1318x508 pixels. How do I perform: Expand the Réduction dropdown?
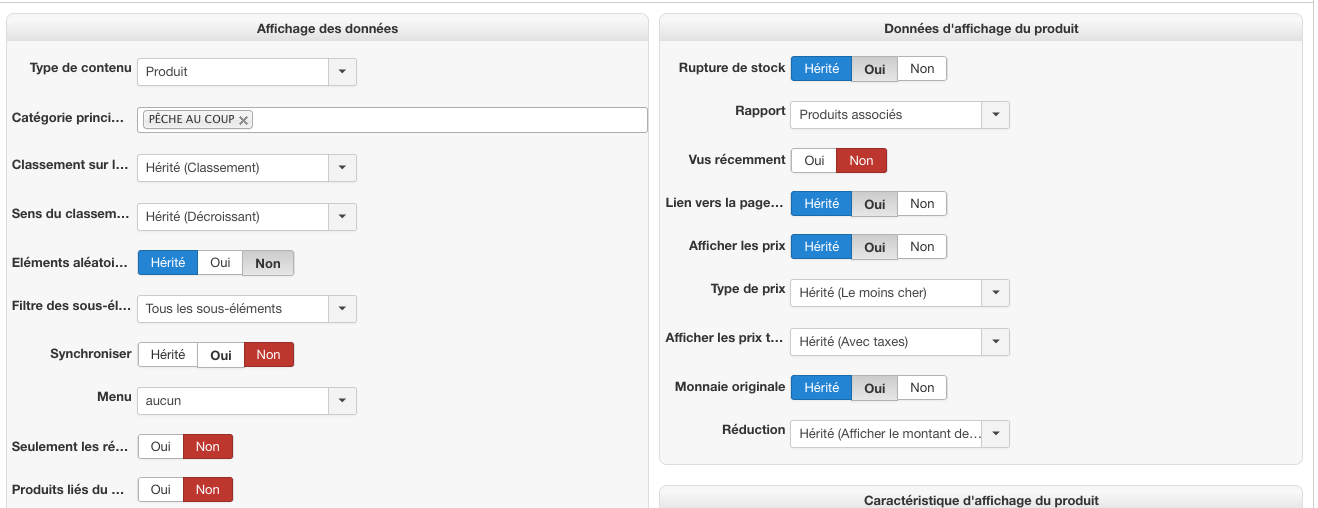pos(995,434)
